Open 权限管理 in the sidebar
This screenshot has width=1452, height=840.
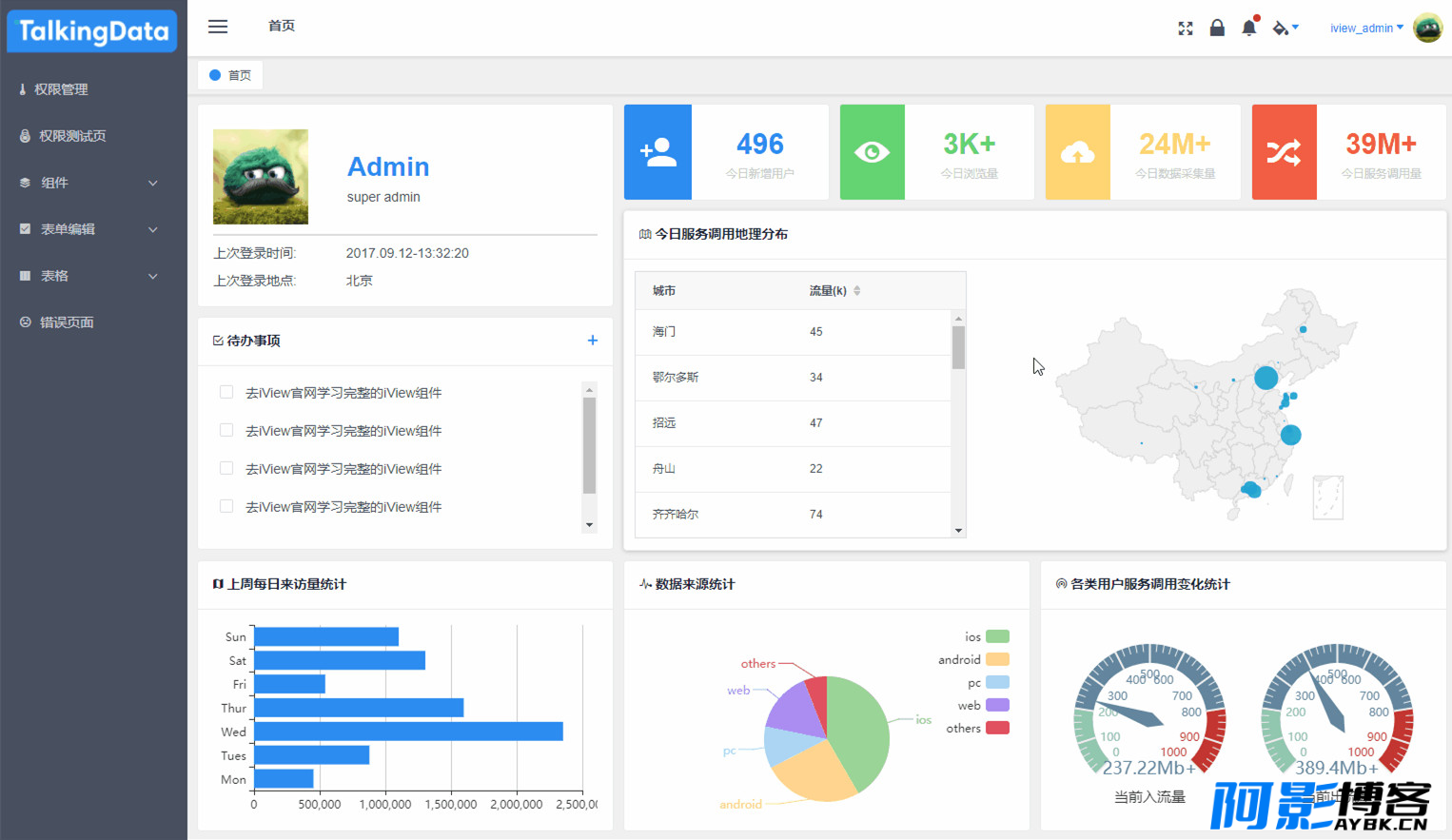[93, 89]
